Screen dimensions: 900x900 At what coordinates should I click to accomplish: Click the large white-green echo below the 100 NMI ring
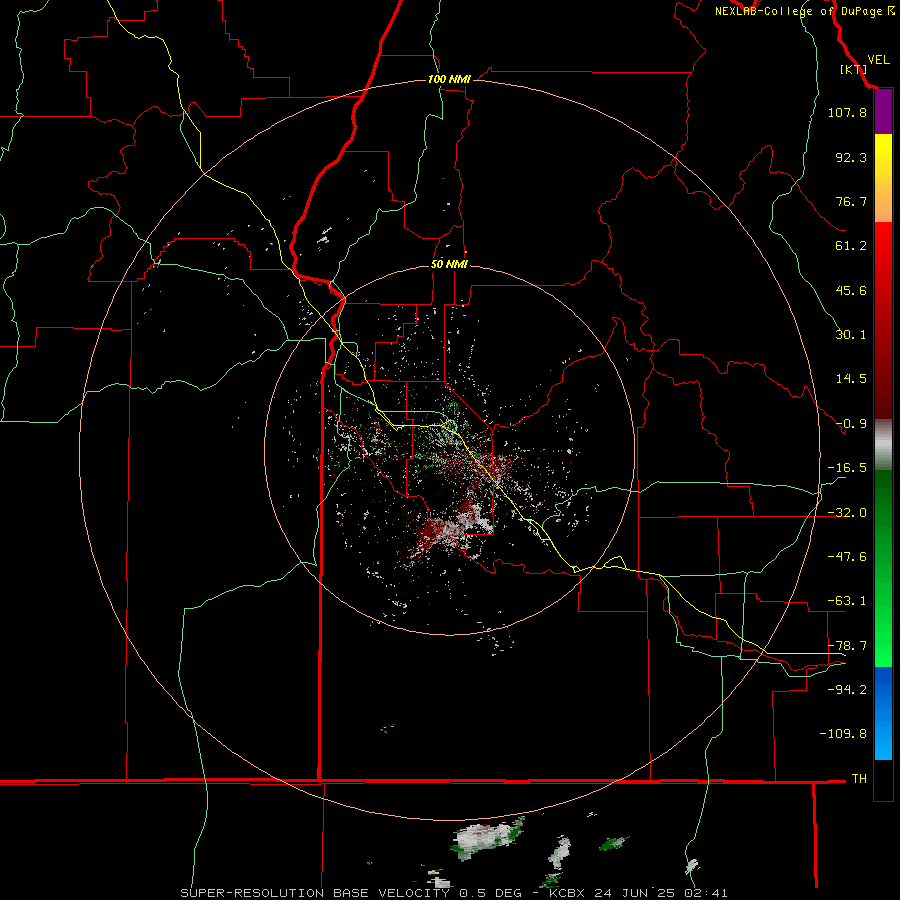(x=488, y=838)
